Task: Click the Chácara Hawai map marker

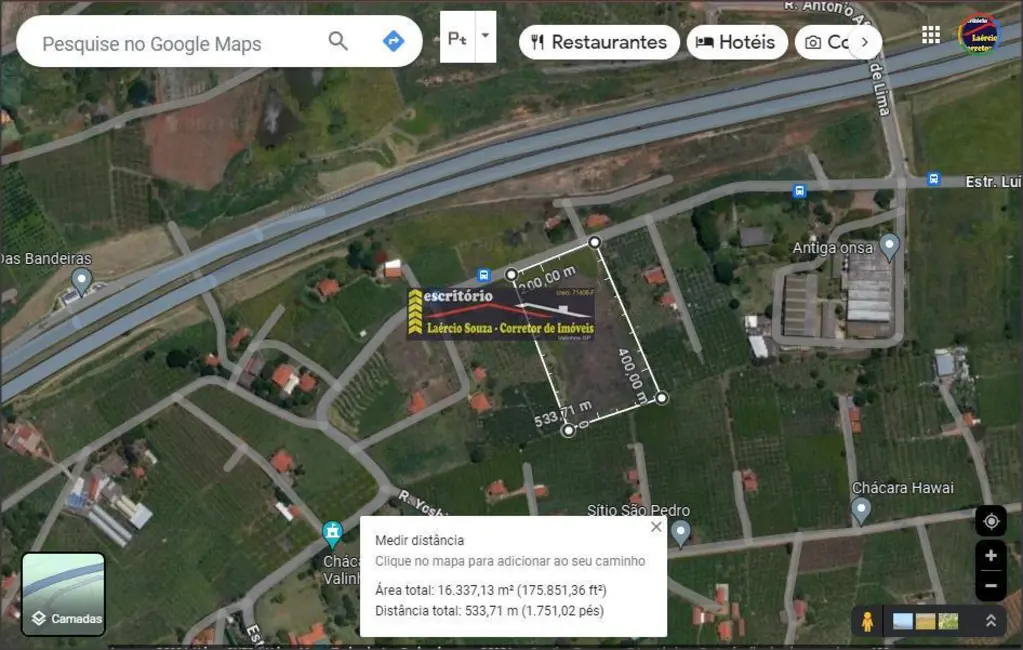Action: (x=861, y=509)
